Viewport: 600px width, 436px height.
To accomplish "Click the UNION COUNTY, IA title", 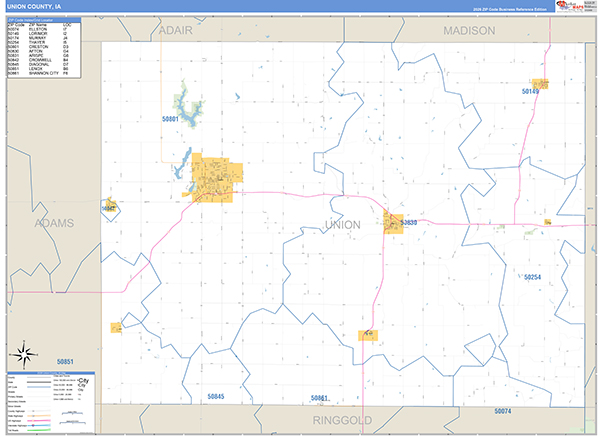I will coord(34,7).
